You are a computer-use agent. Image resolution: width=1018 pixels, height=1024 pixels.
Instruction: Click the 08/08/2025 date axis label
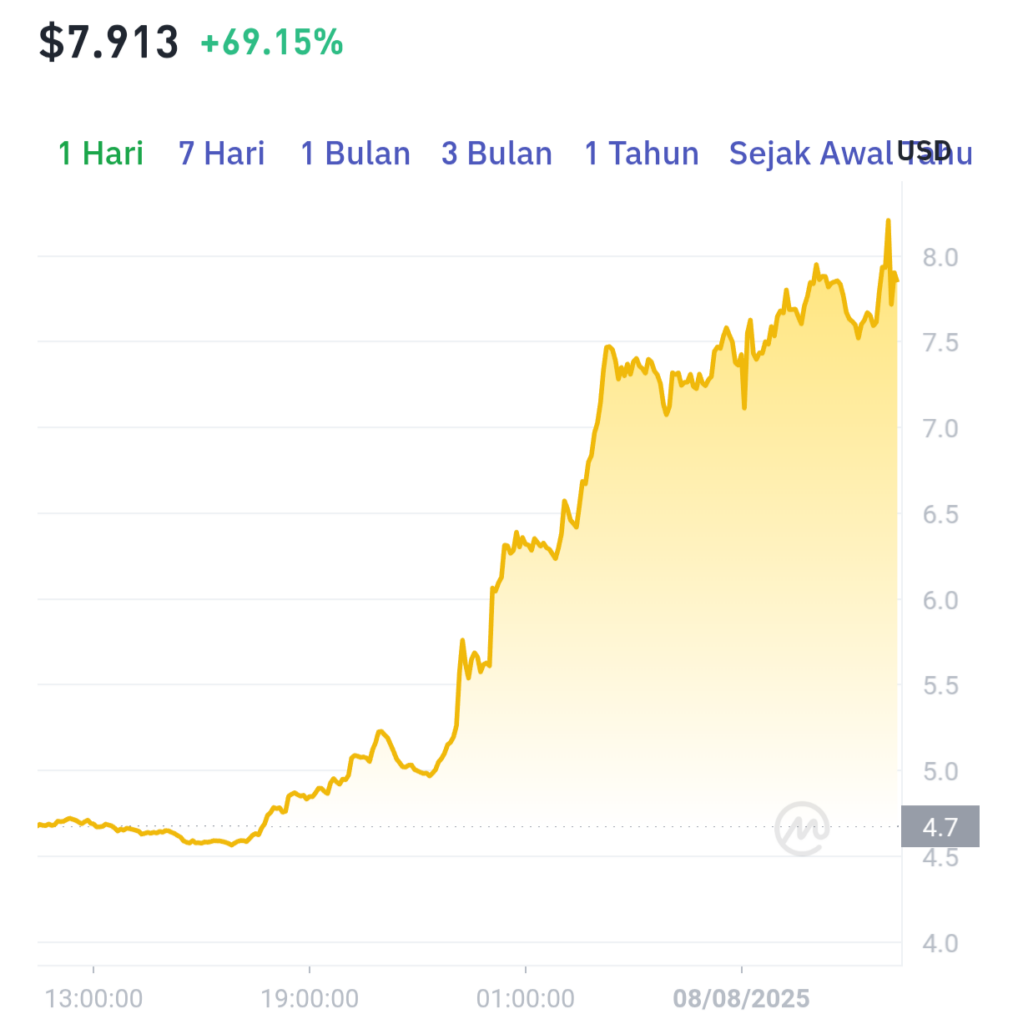[741, 999]
